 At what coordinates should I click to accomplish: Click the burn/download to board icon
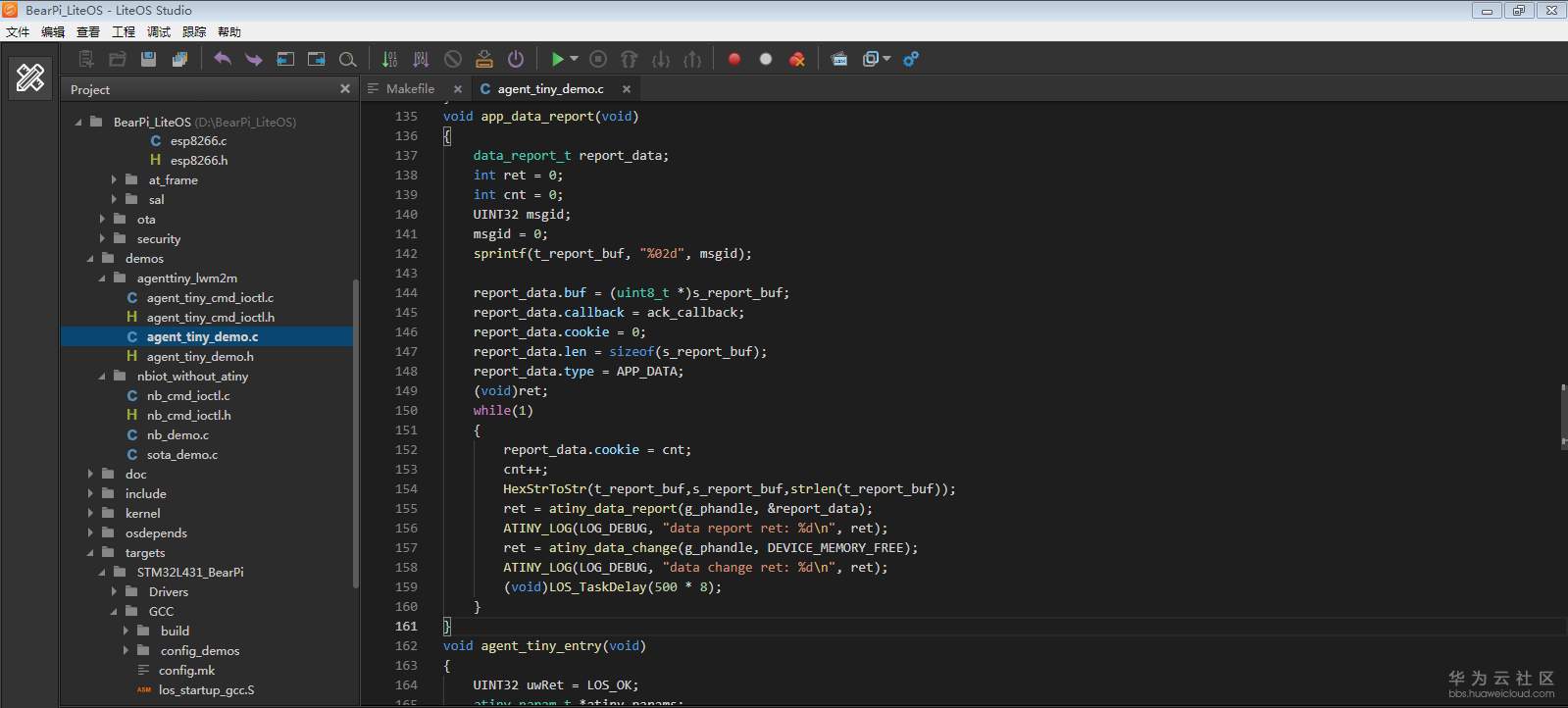484,59
